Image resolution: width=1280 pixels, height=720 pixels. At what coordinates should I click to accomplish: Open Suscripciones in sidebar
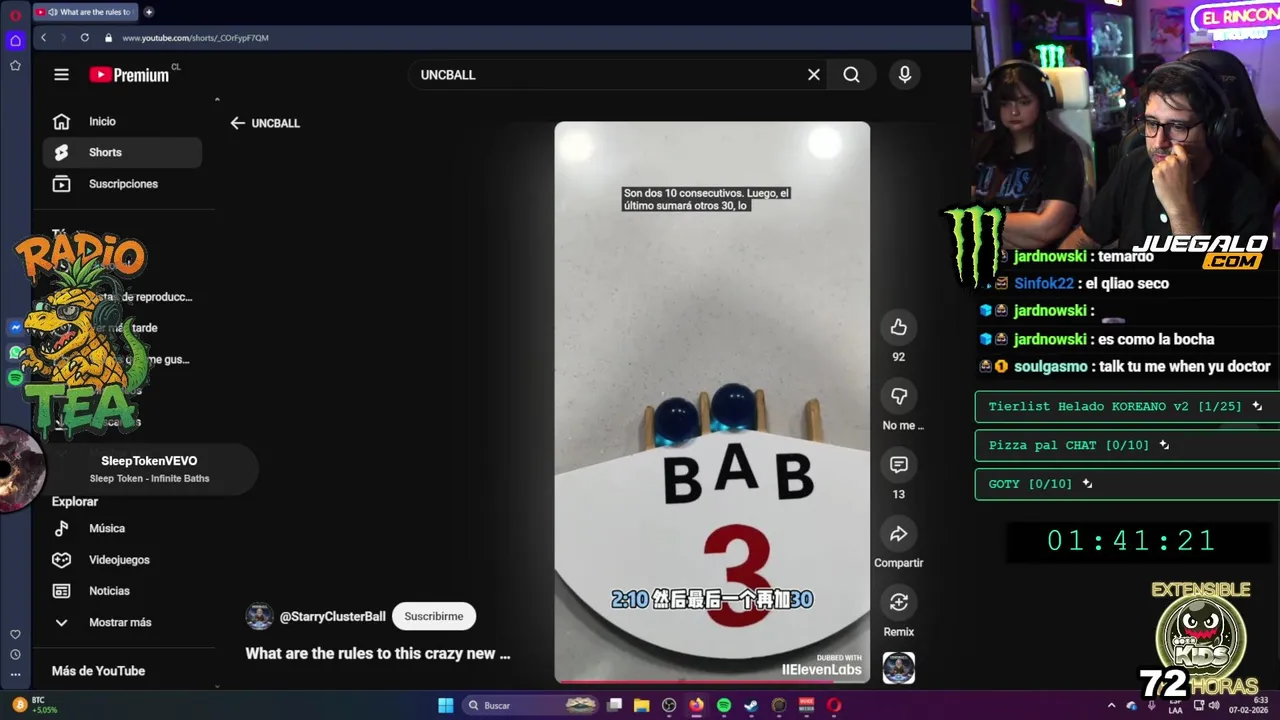[x=122, y=184]
